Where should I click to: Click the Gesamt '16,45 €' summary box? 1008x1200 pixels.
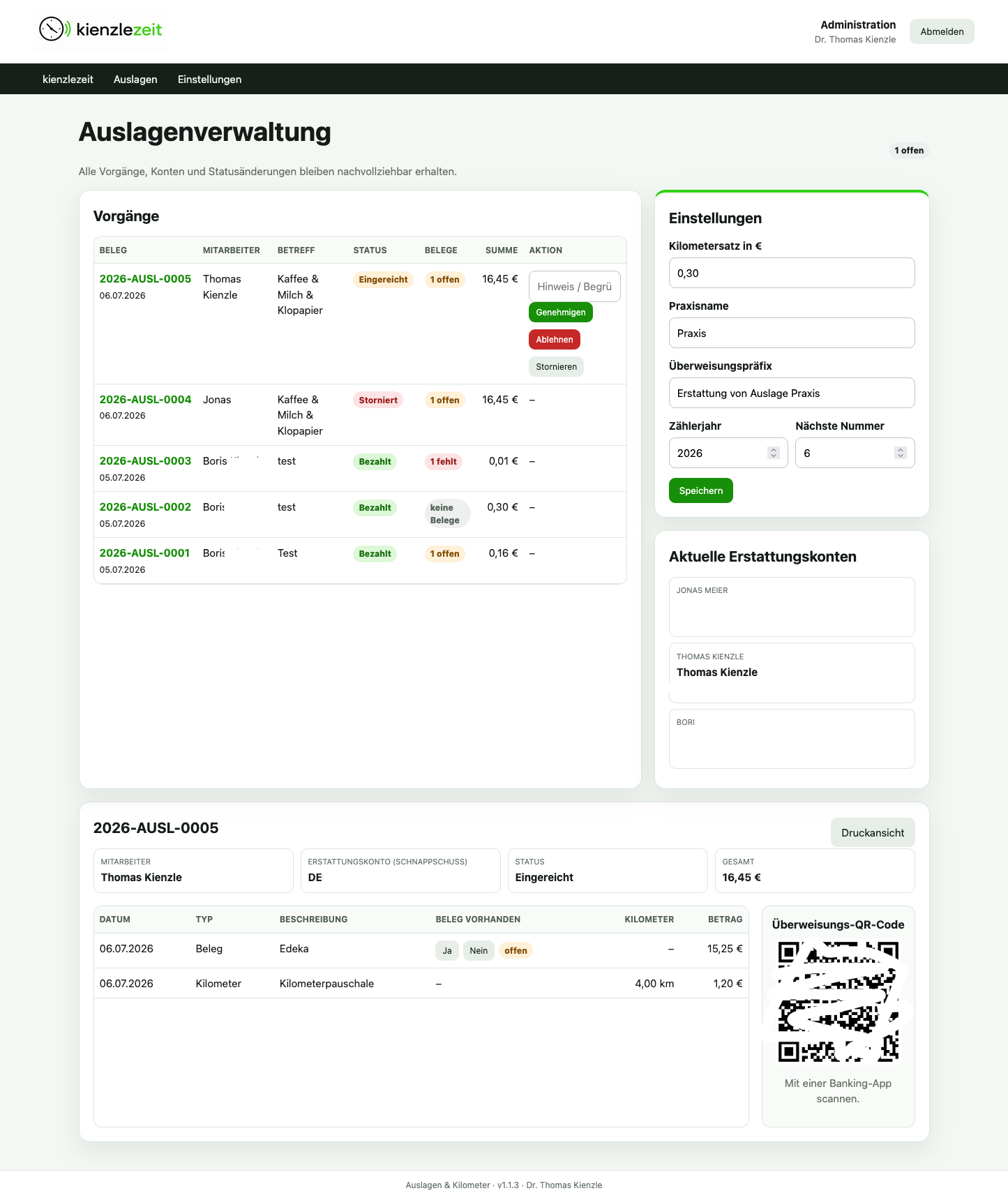pyautogui.click(x=815, y=871)
